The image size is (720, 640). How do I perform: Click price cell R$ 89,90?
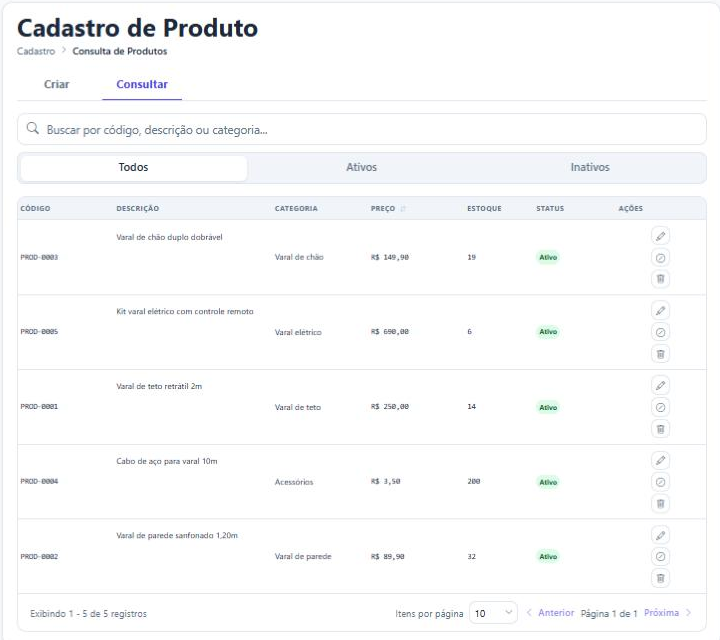click(x=388, y=557)
